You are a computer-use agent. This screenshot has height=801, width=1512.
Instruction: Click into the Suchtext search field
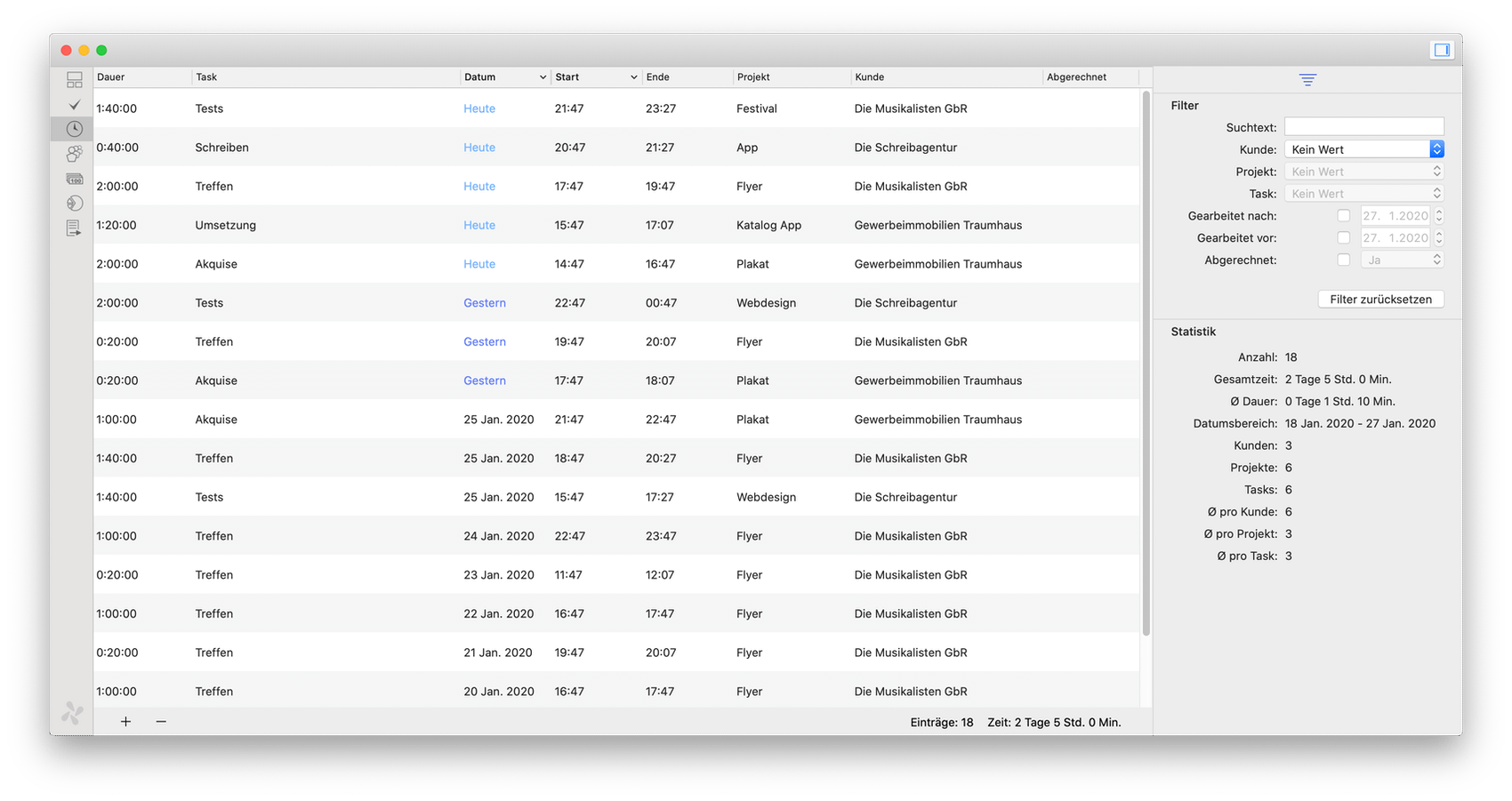1364,127
